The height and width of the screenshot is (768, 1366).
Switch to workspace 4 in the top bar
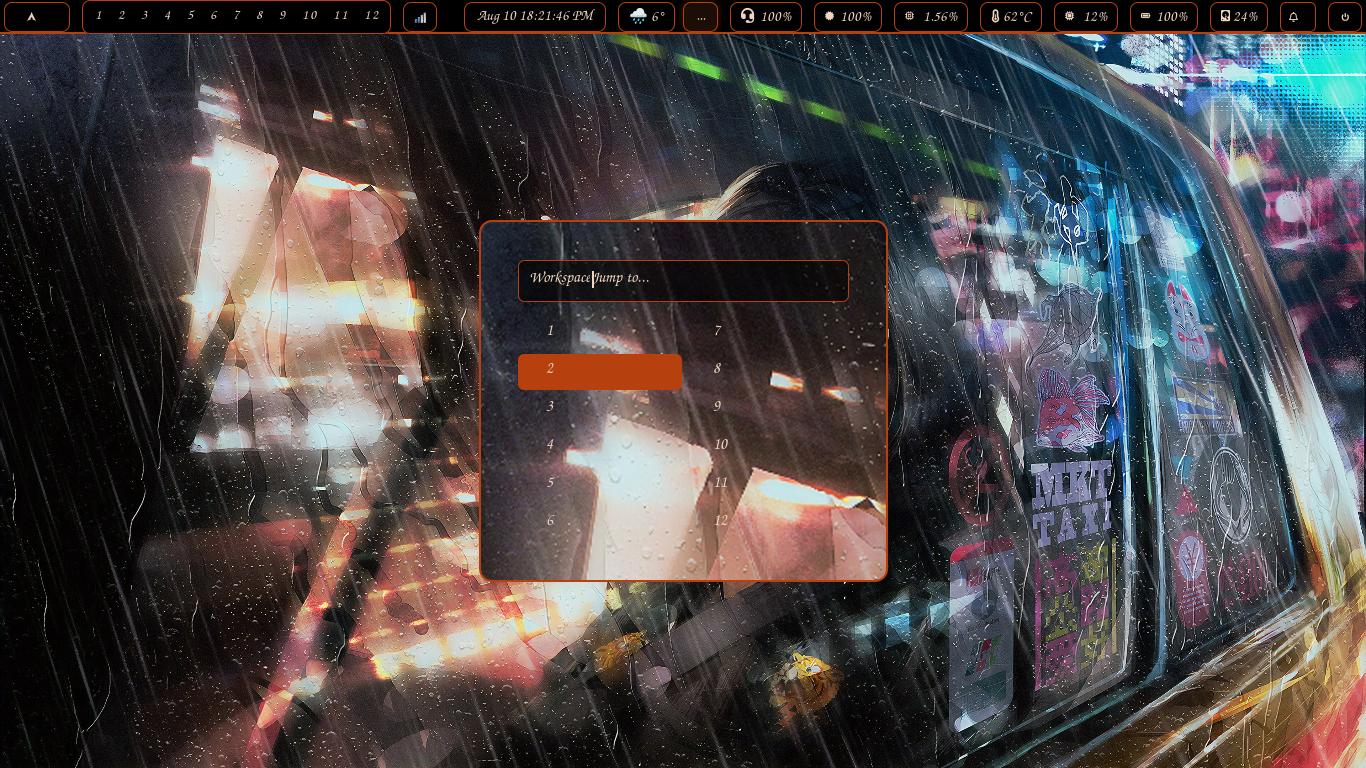(168, 16)
